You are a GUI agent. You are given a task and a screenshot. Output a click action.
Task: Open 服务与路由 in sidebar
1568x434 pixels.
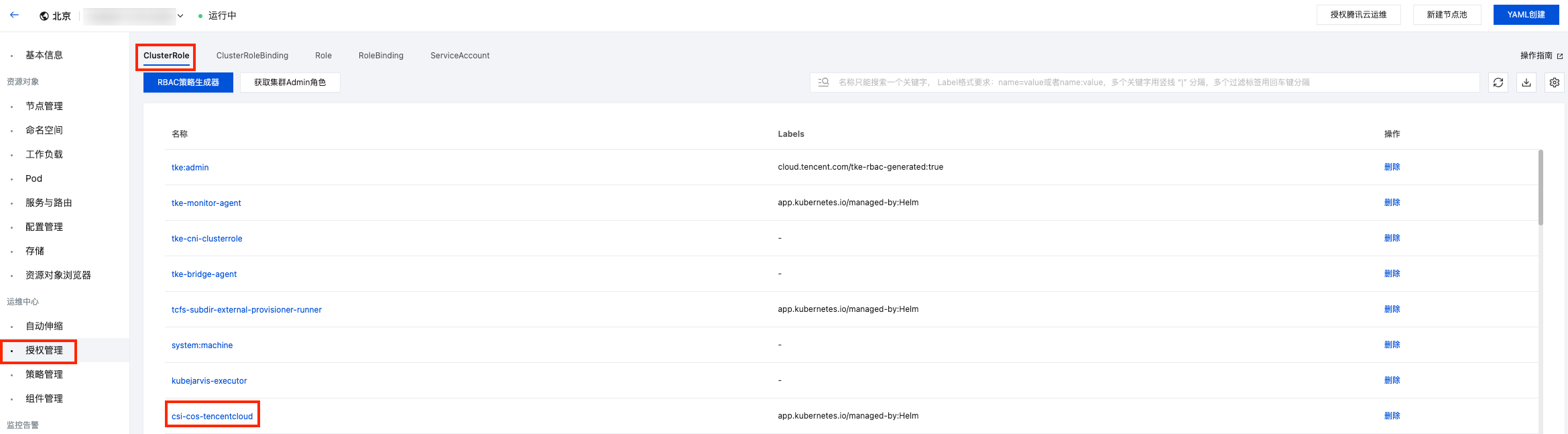49,203
